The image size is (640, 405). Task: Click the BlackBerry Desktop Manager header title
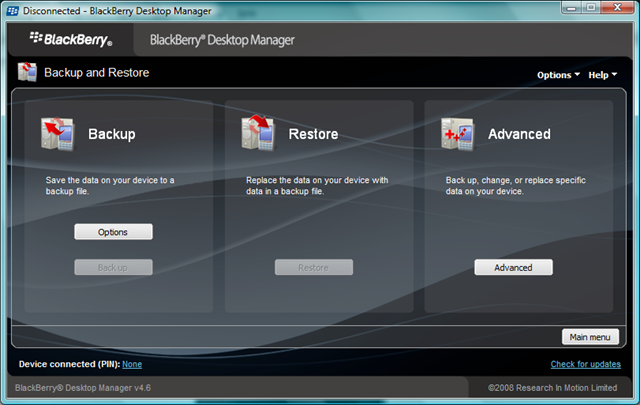(222, 40)
